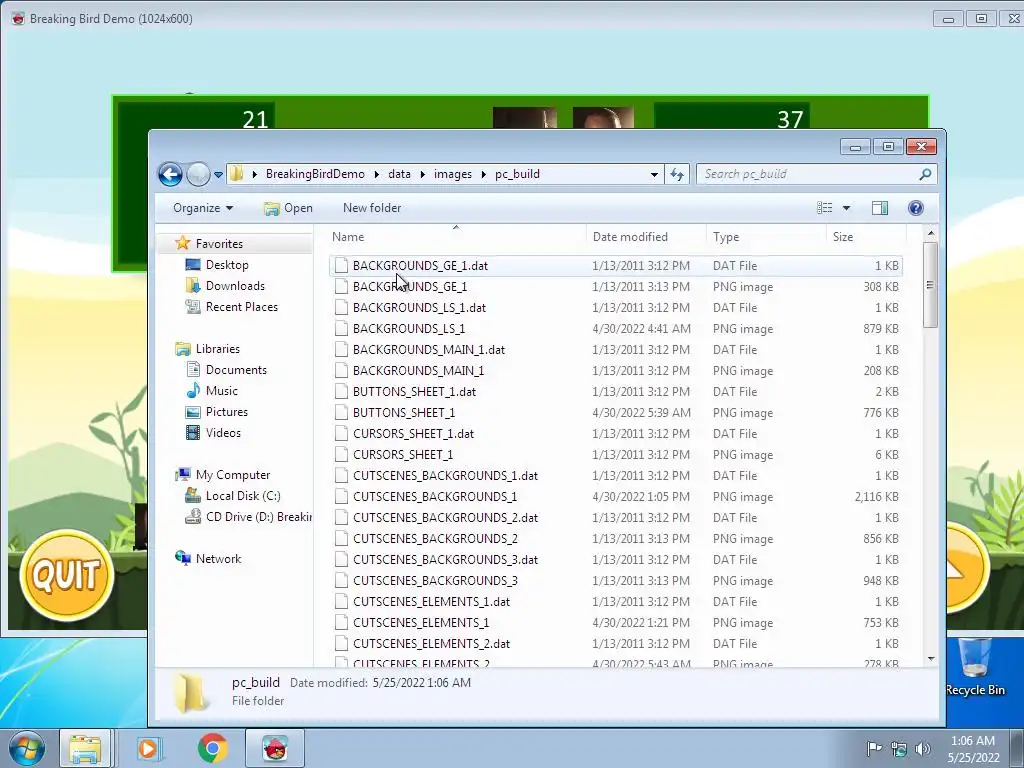Select Libraries in the navigation pane
The width and height of the screenshot is (1024, 768).
point(217,349)
